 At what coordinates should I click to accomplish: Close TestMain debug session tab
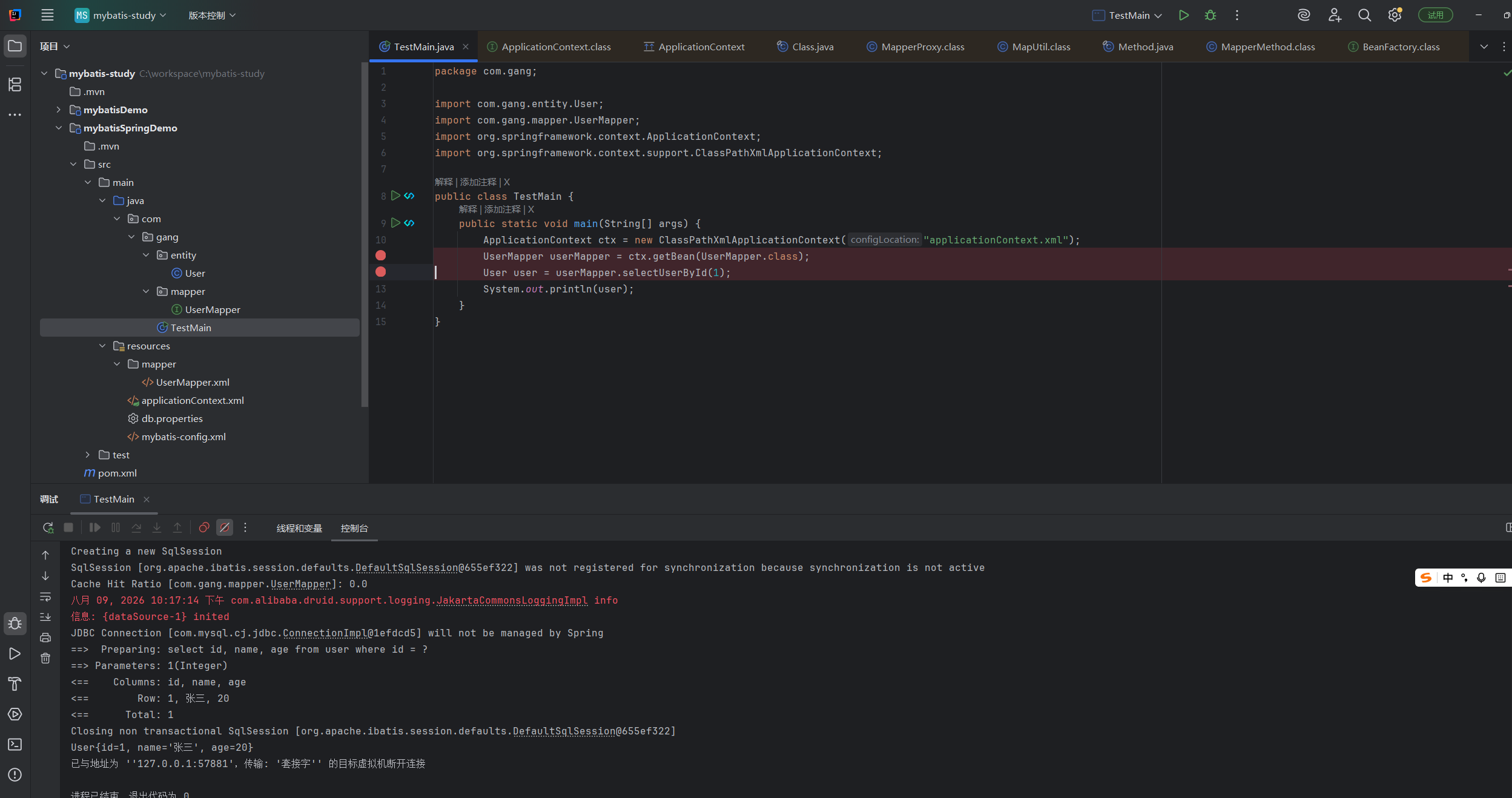pos(147,500)
